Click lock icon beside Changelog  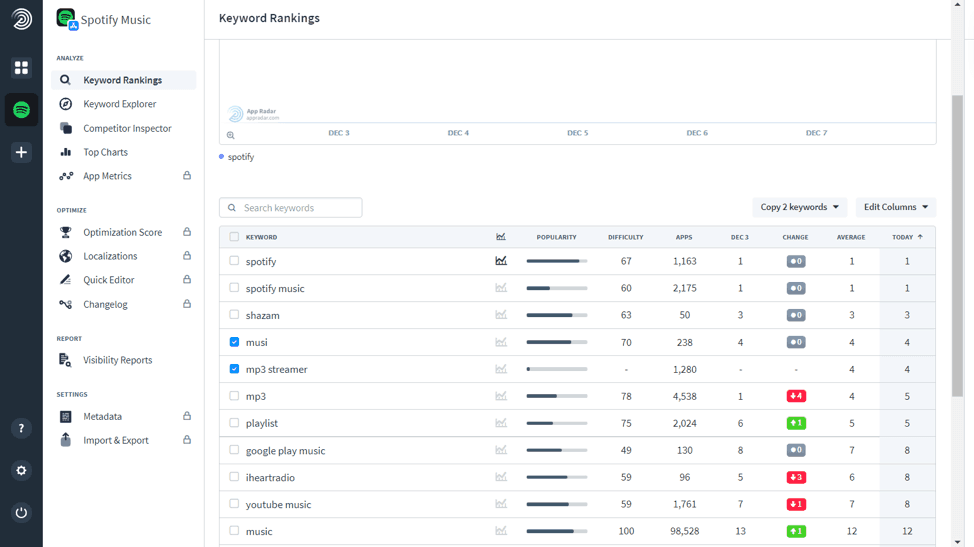pyautogui.click(x=187, y=304)
